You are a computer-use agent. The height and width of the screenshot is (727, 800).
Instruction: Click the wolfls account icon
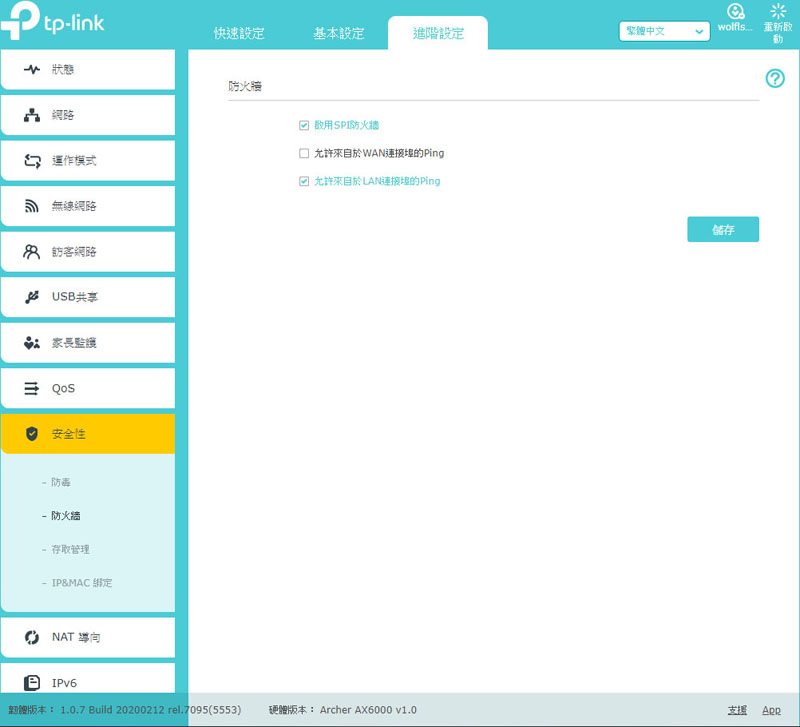(735, 11)
